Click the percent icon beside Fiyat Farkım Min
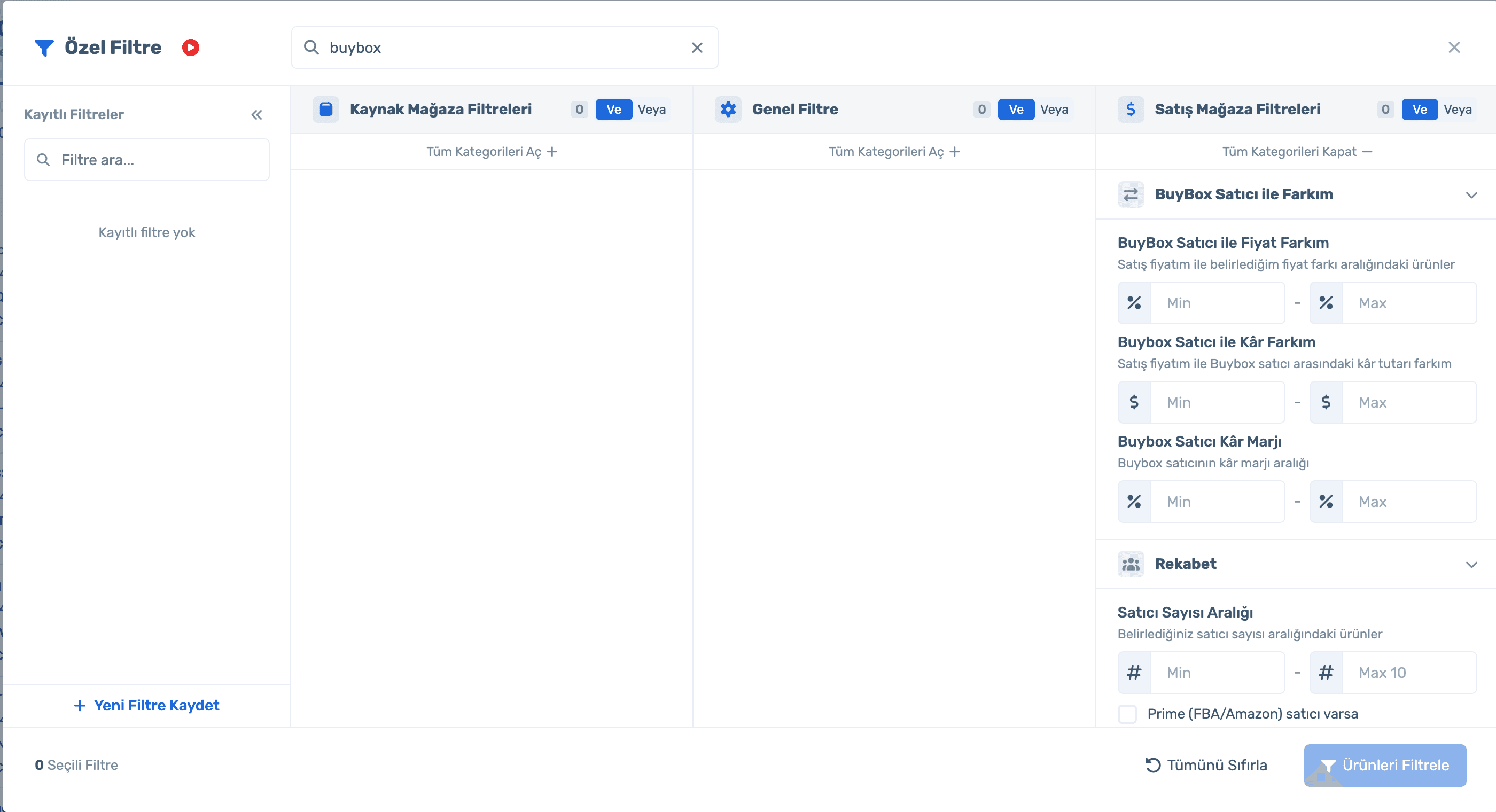The height and width of the screenshot is (812, 1496). click(1134, 303)
